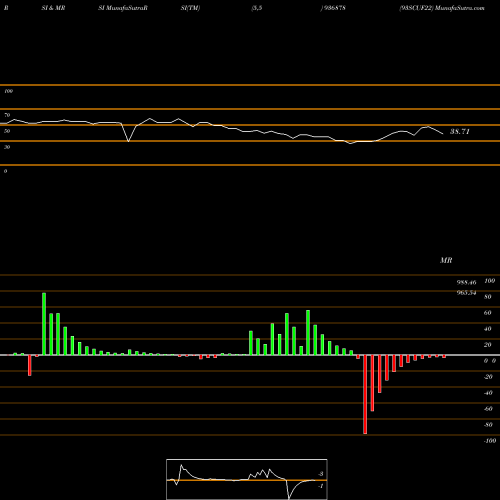Click the price value '988.46'
Image resolution: width=500 pixels, height=500 pixels.
point(466,282)
